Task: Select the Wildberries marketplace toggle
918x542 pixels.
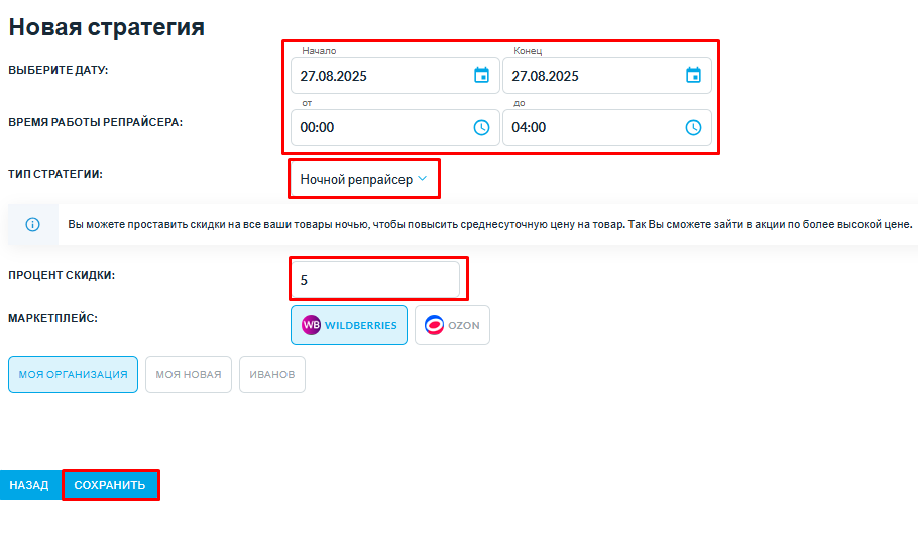Action: pyautogui.click(x=349, y=325)
